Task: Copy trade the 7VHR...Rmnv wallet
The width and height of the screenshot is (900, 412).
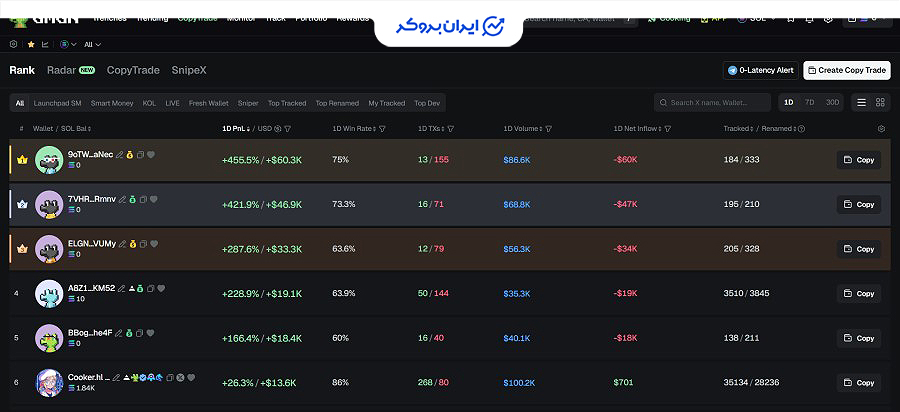Action: click(x=859, y=204)
